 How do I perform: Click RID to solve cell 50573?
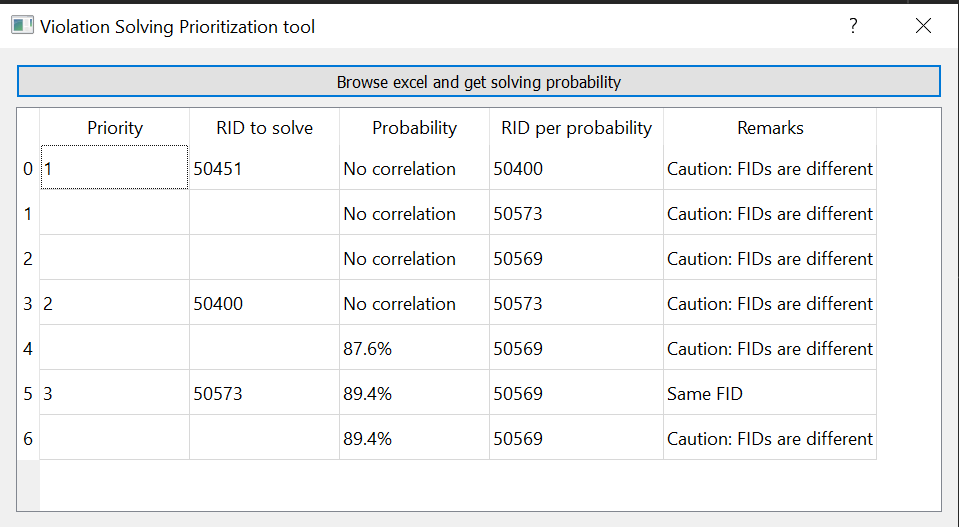(x=264, y=392)
